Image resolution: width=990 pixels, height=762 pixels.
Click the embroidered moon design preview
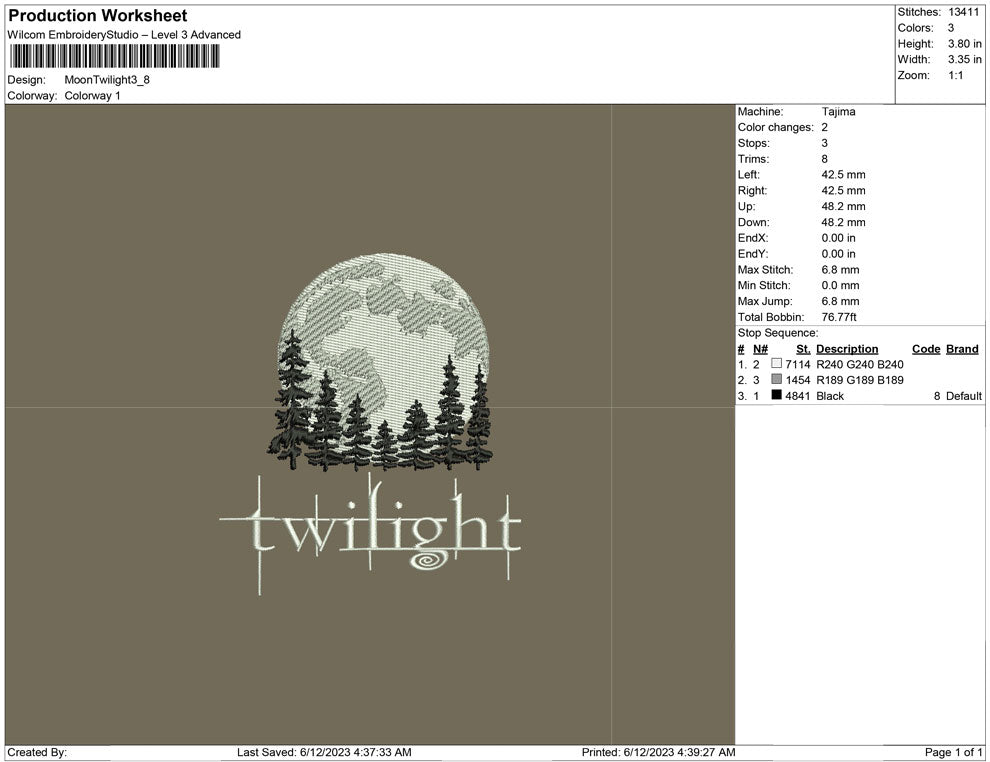click(x=382, y=361)
